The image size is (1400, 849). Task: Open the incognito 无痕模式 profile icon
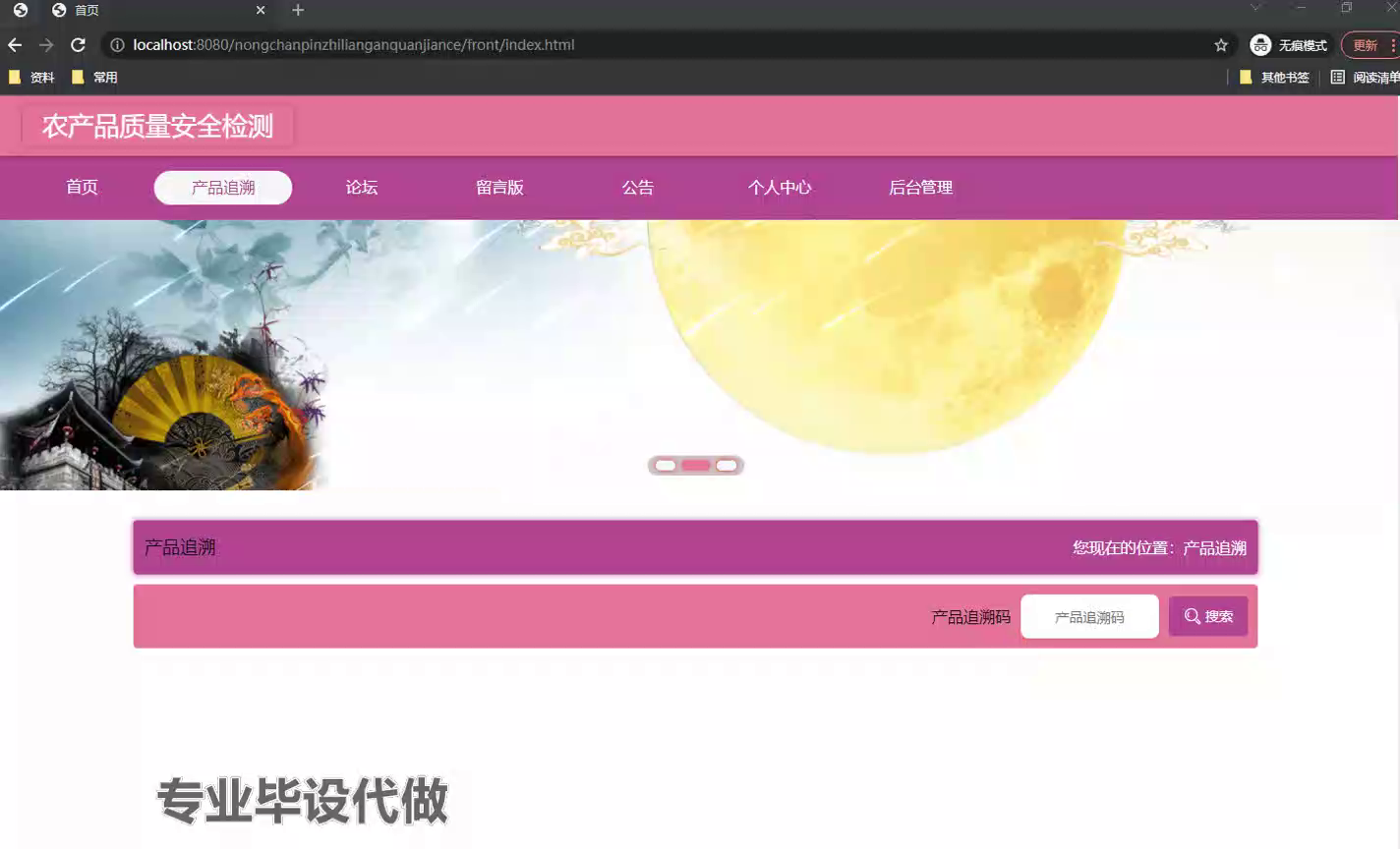(1288, 45)
